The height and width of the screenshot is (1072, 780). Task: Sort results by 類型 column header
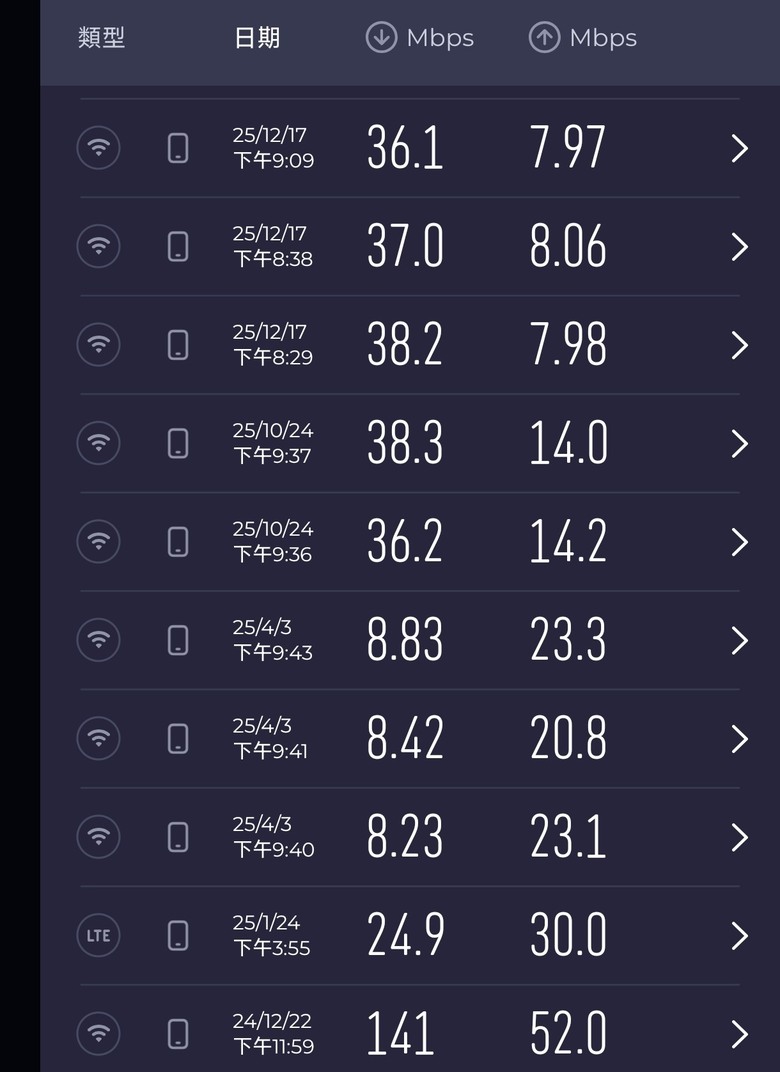[101, 38]
